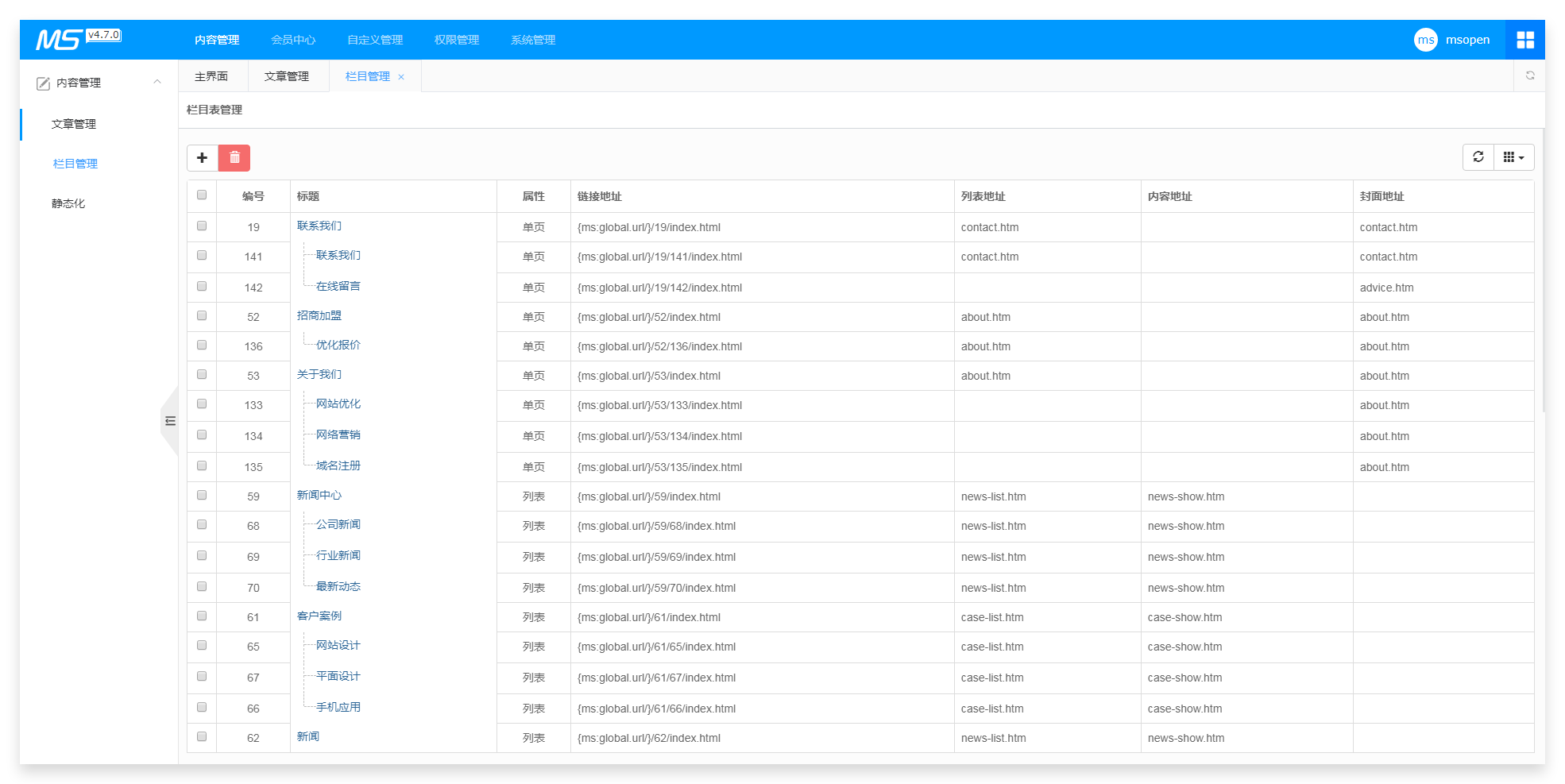Open 公司新闻 column link
The width and height of the screenshot is (1565, 784).
pos(338,524)
